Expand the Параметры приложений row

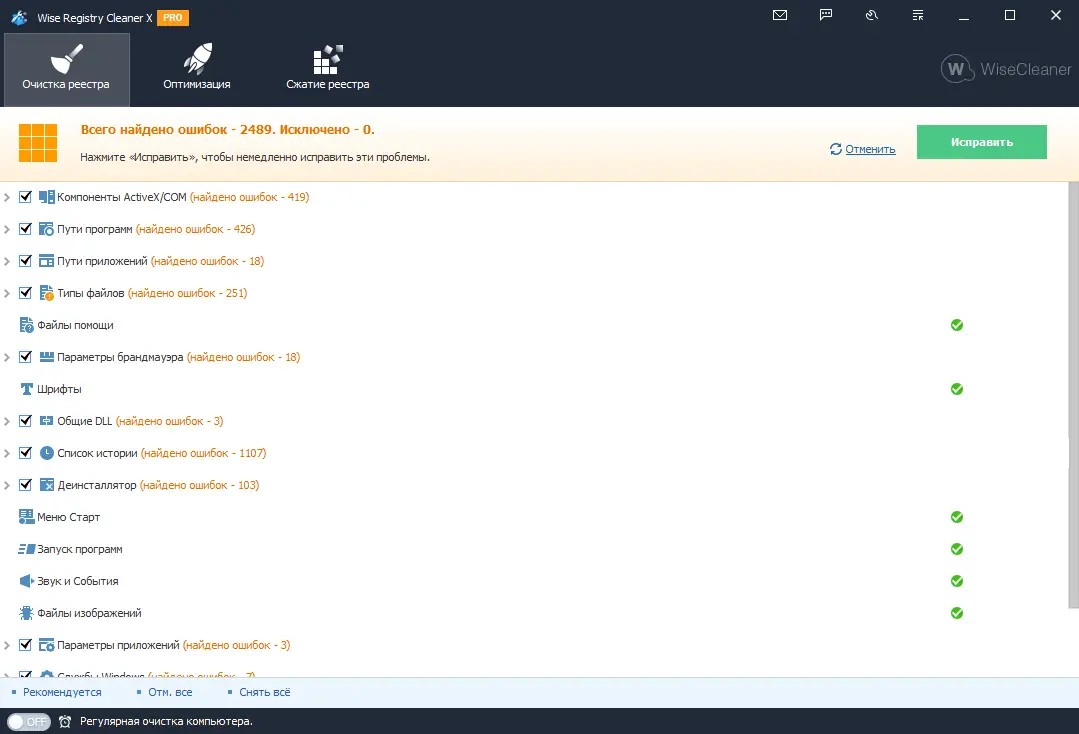point(7,645)
